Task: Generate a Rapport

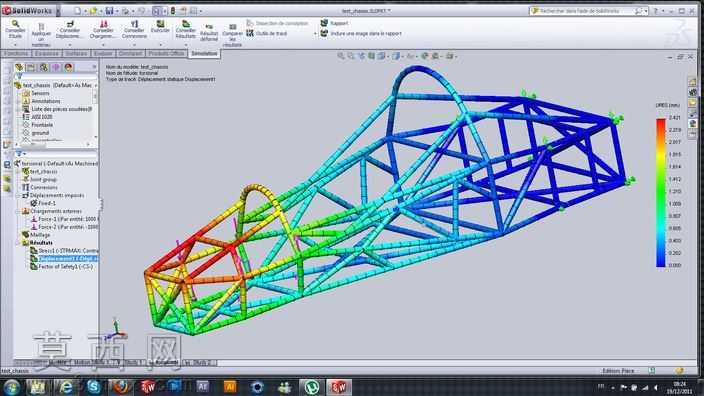Action: 334,23
